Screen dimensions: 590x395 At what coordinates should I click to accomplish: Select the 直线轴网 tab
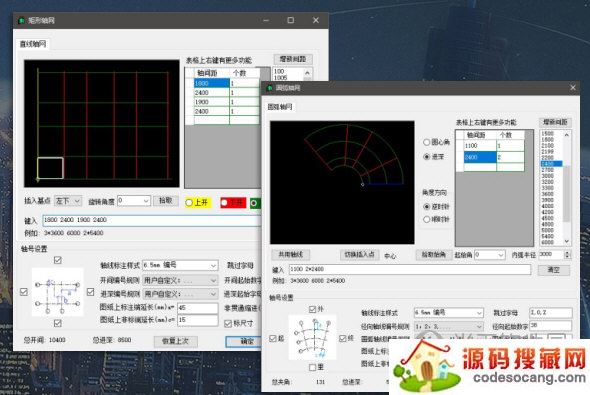(33, 44)
